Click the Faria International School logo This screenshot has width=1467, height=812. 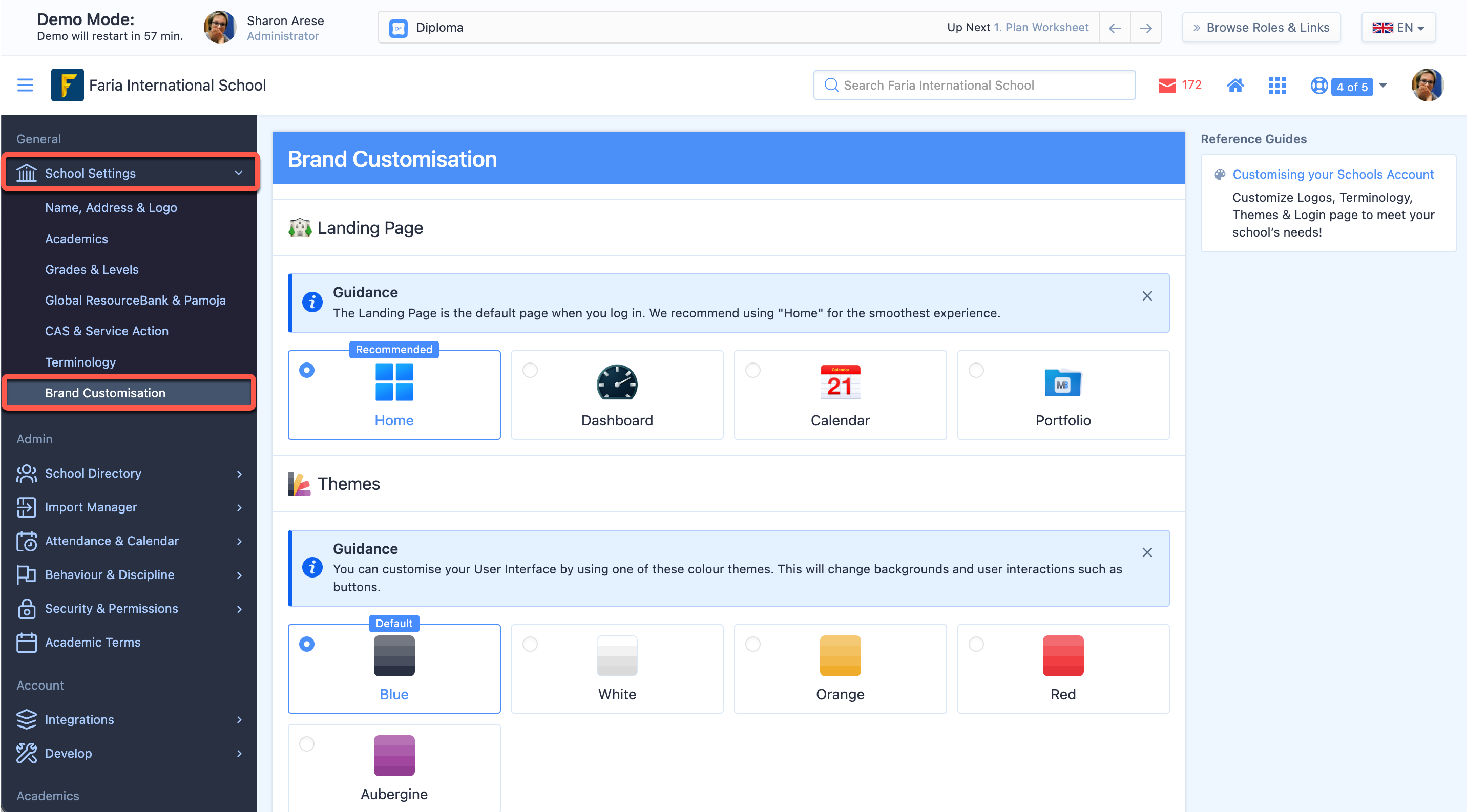(x=67, y=86)
